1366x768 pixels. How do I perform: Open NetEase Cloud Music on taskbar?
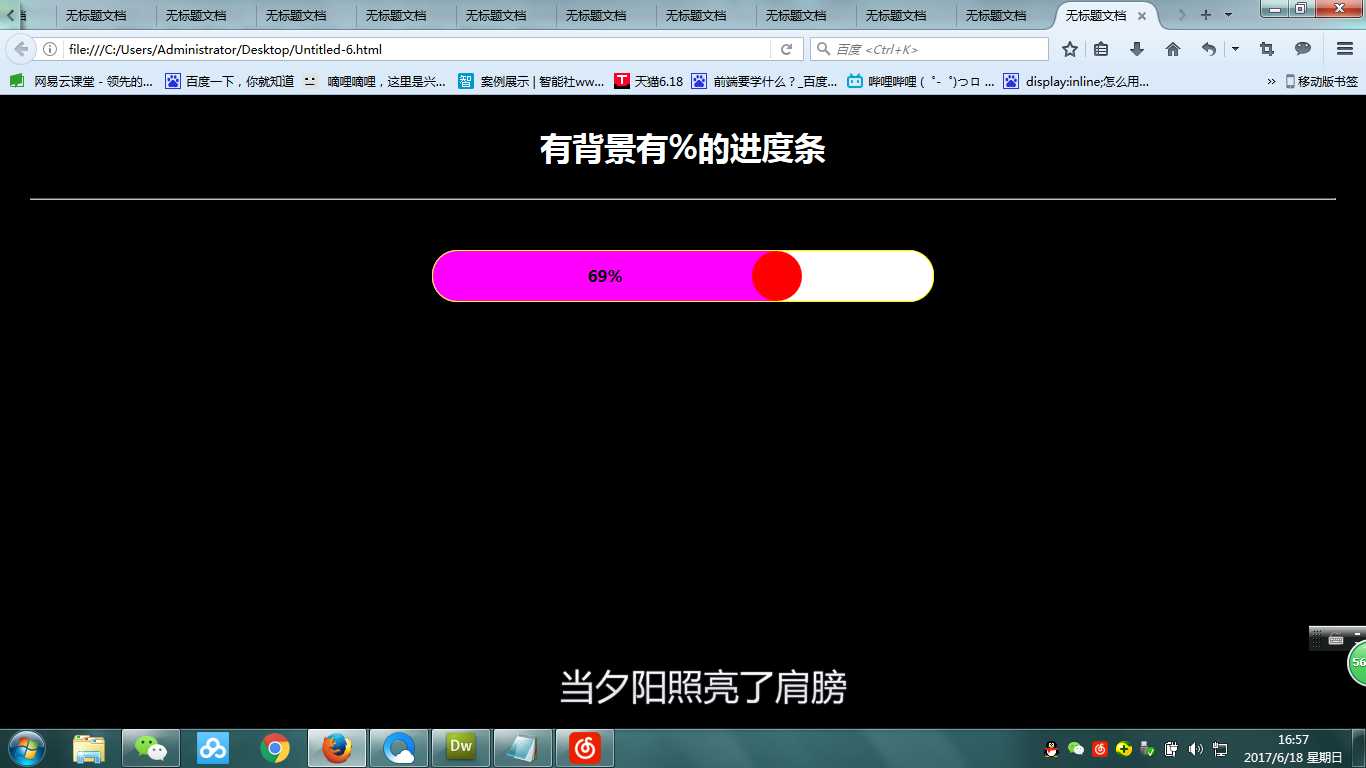(x=585, y=748)
